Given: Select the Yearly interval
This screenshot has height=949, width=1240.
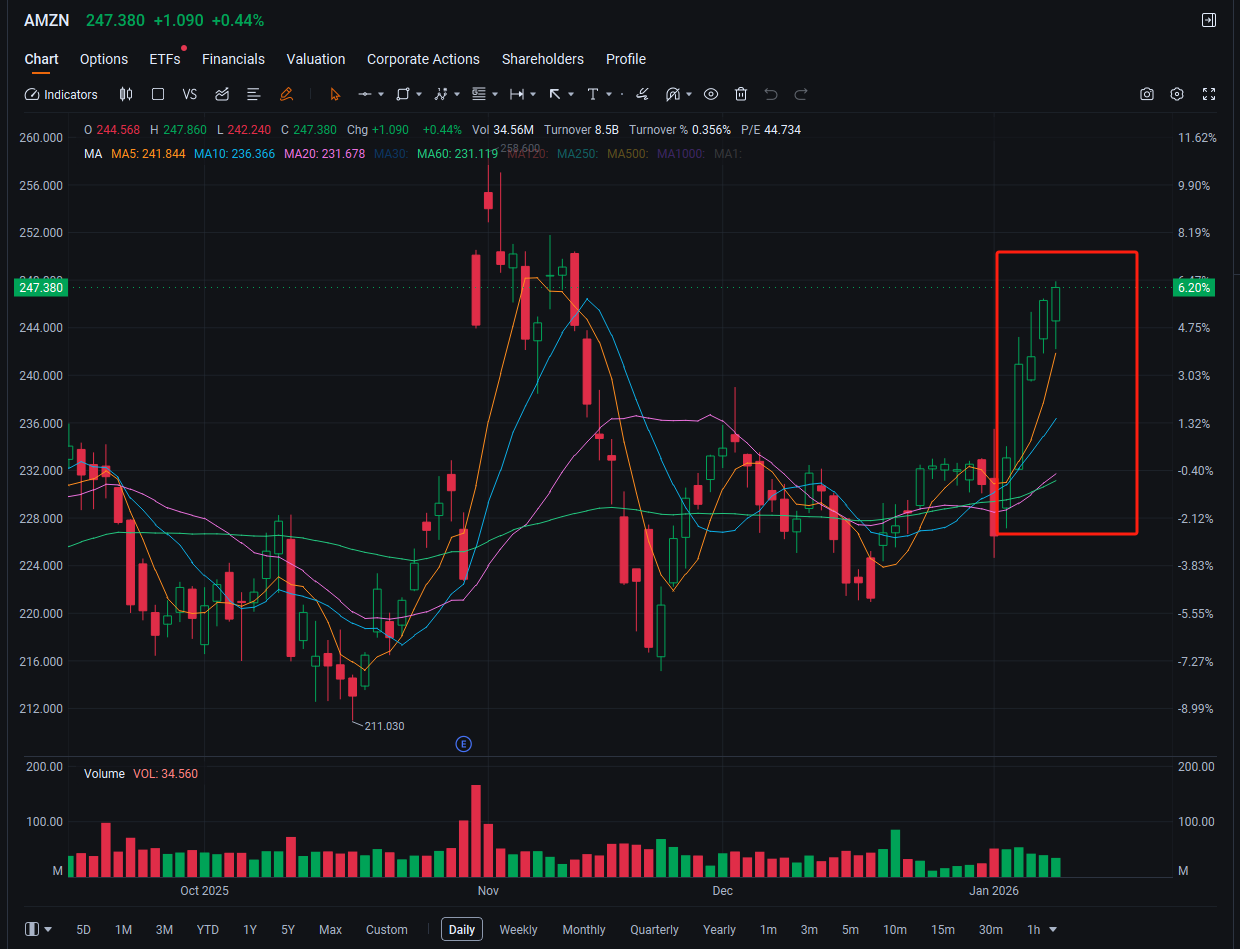Looking at the screenshot, I should coord(719,930).
